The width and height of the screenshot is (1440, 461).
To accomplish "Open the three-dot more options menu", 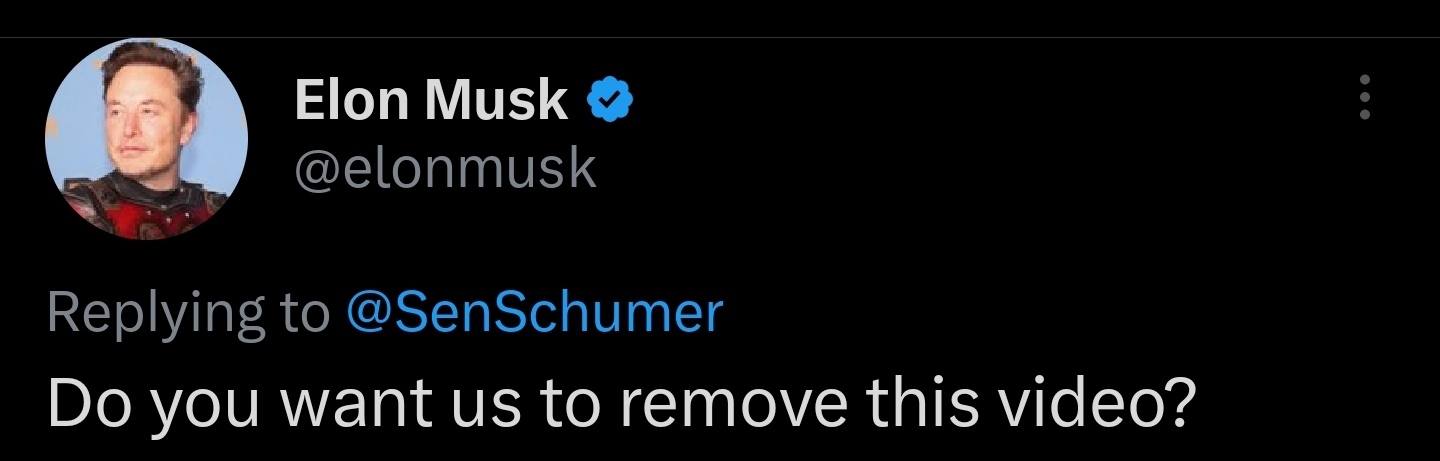I will 1364,99.
